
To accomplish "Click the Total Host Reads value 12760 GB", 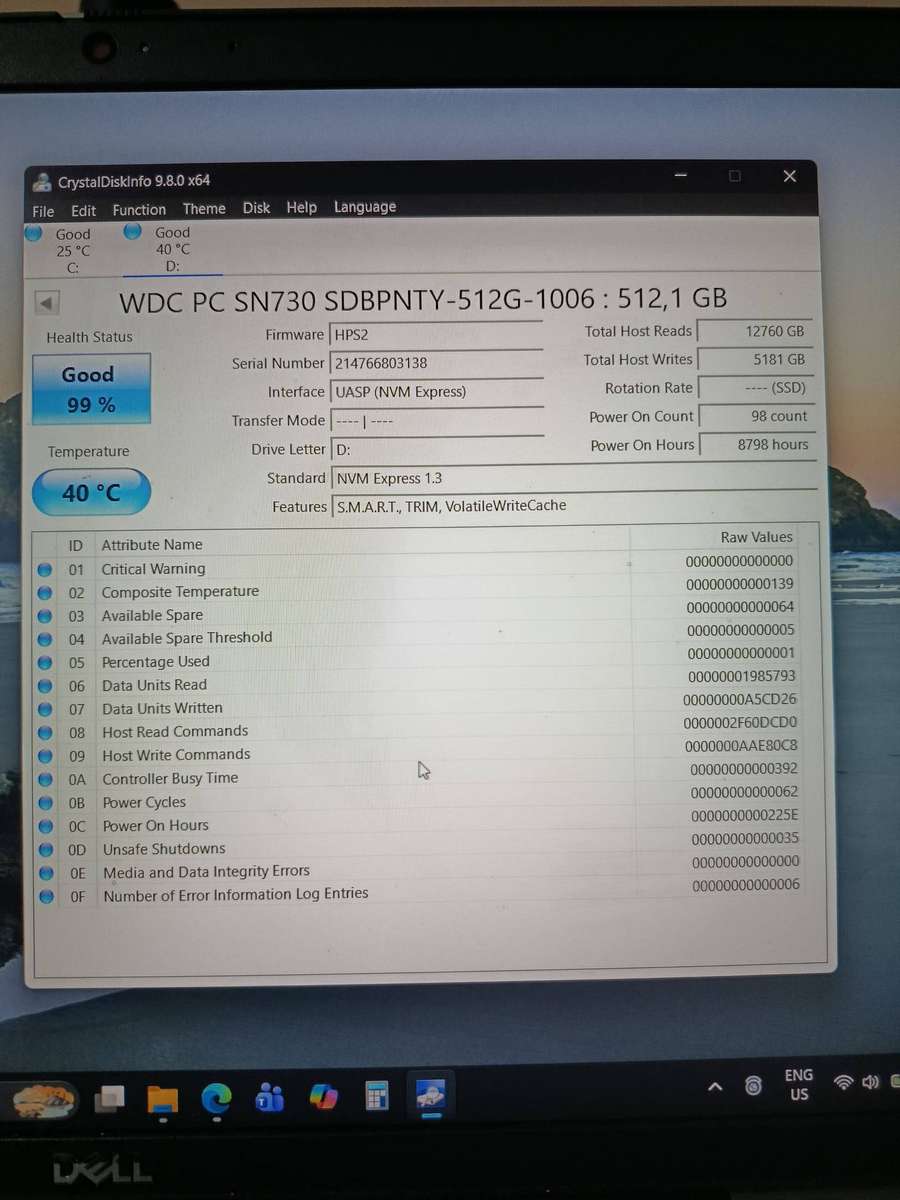I will pyautogui.click(x=754, y=331).
